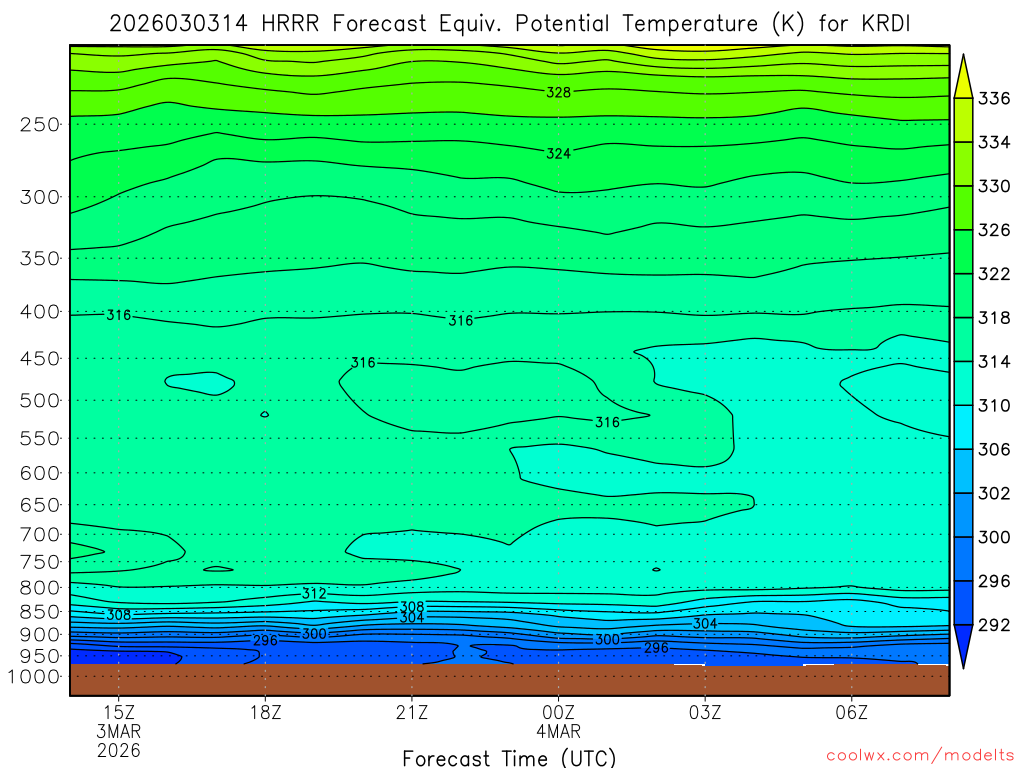This screenshot has height=768, width=1024.
Task: Click the 00Z time axis label
Action: pos(558,712)
